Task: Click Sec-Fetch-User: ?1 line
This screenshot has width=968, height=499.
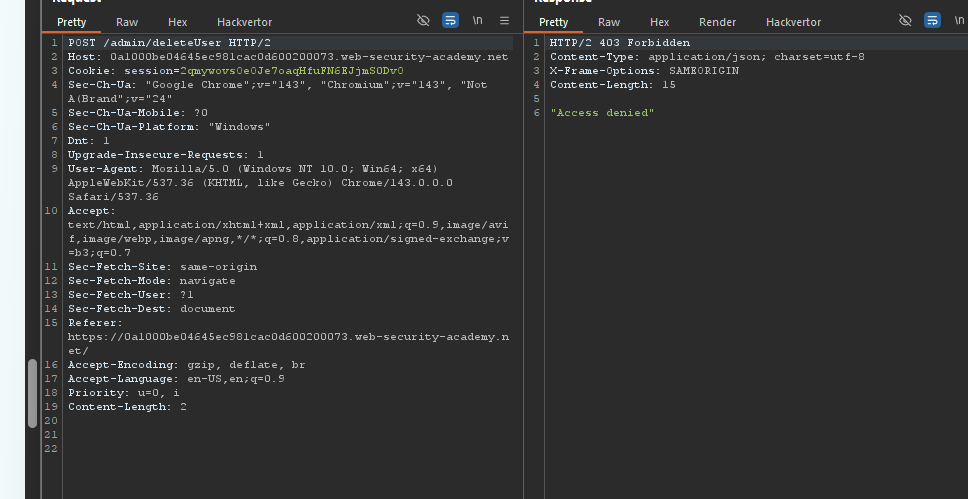Action: tap(131, 295)
